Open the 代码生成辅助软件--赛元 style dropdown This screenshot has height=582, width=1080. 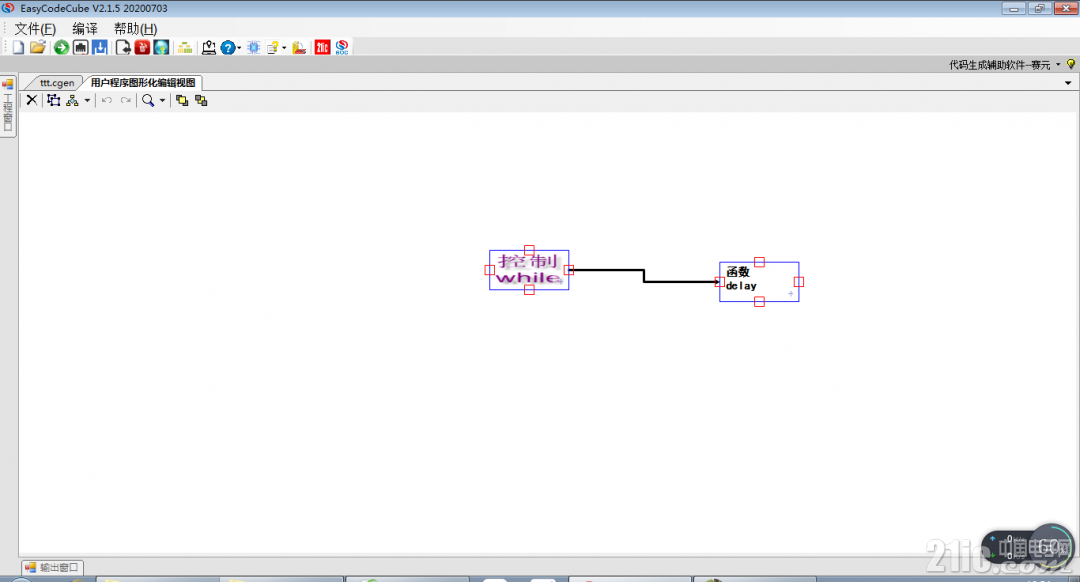pyautogui.click(x=1004, y=65)
